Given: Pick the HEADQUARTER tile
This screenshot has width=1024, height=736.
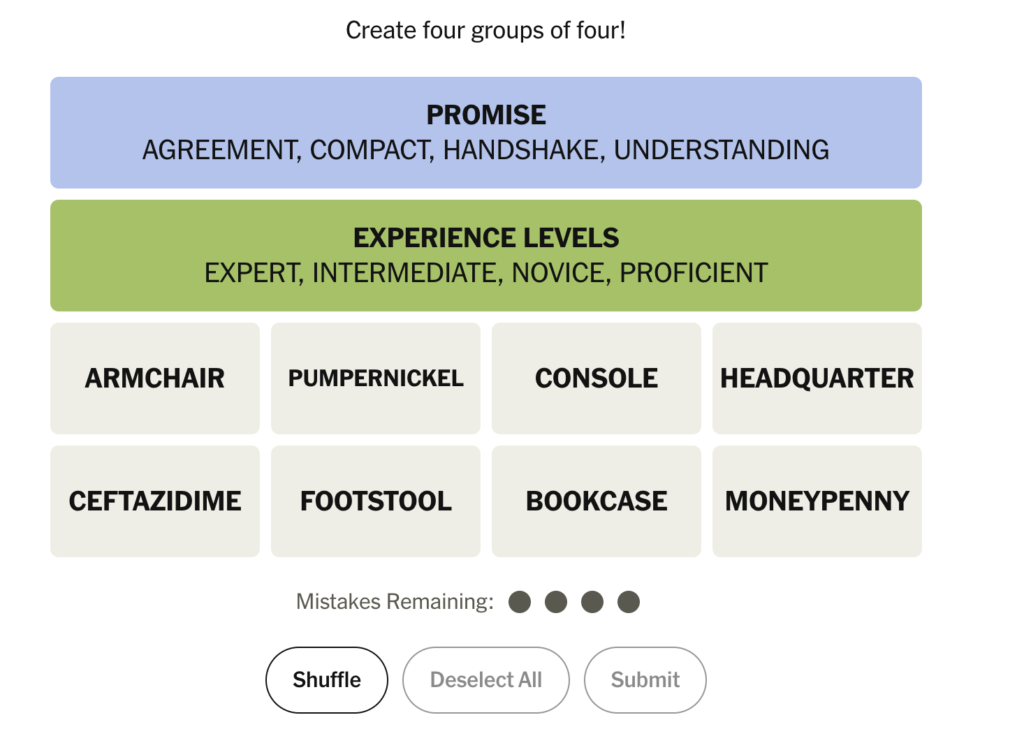Looking at the screenshot, I should click(816, 378).
